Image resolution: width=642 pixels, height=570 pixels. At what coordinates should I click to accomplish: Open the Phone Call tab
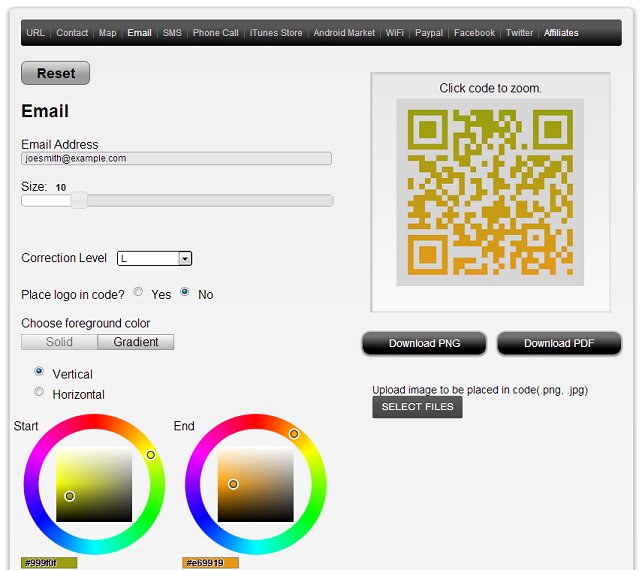point(215,33)
